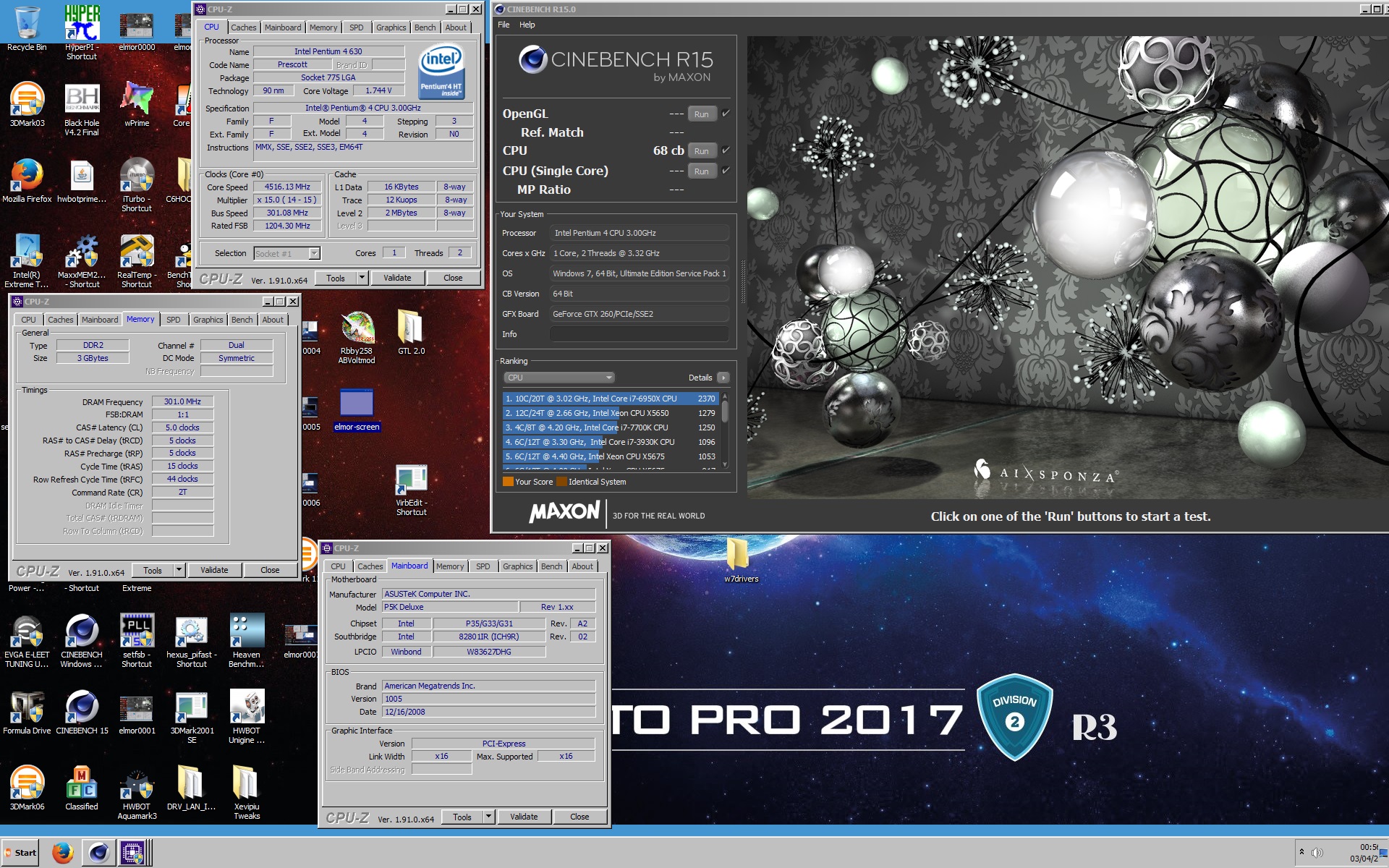This screenshot has height=868, width=1389.
Task: Open Rbby258 ABVoltmod icon
Action: [357, 337]
